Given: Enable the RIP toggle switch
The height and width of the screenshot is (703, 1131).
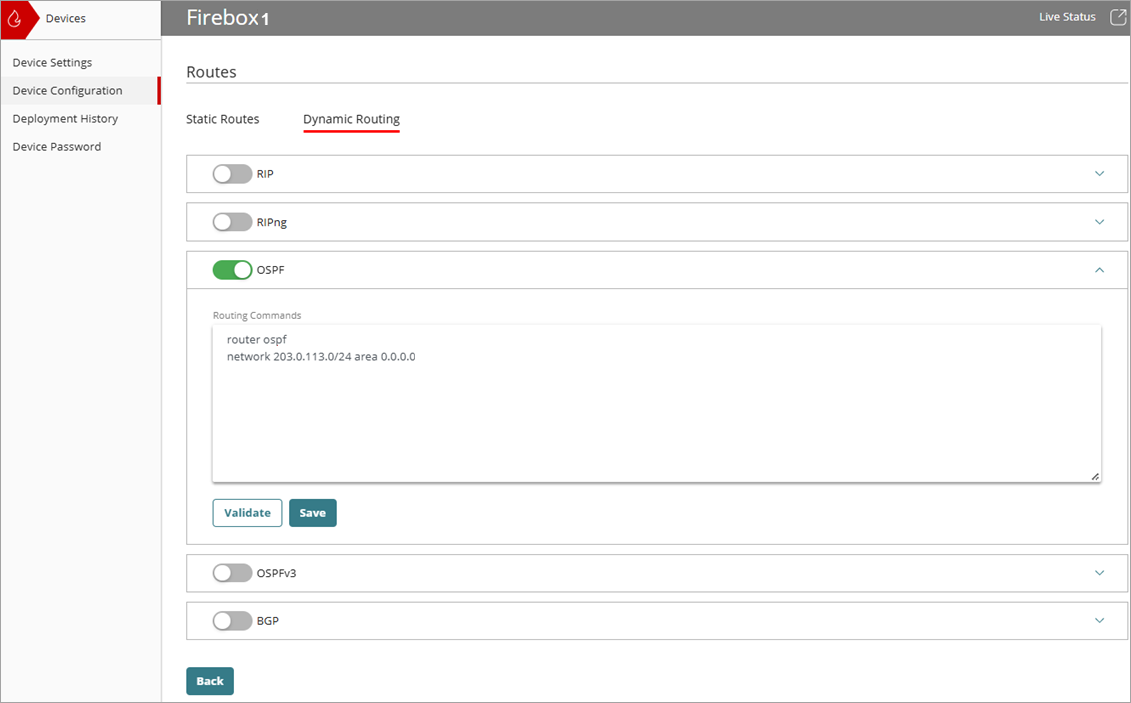Looking at the screenshot, I should pos(232,173).
